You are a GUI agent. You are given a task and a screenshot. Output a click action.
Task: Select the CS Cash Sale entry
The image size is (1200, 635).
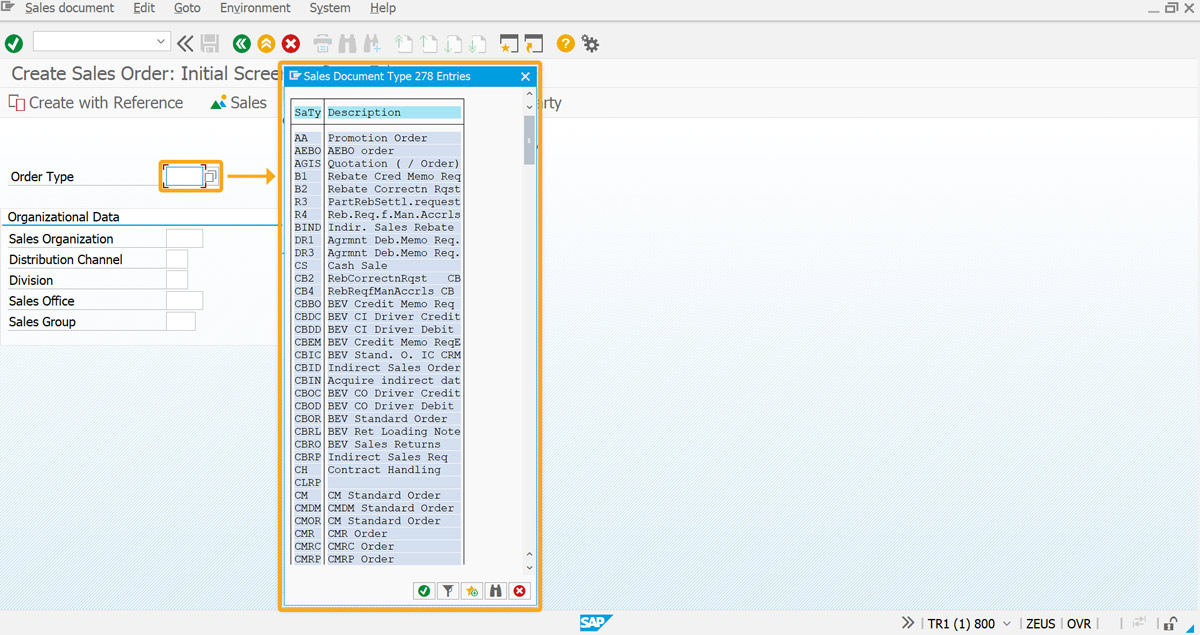tap(377, 266)
